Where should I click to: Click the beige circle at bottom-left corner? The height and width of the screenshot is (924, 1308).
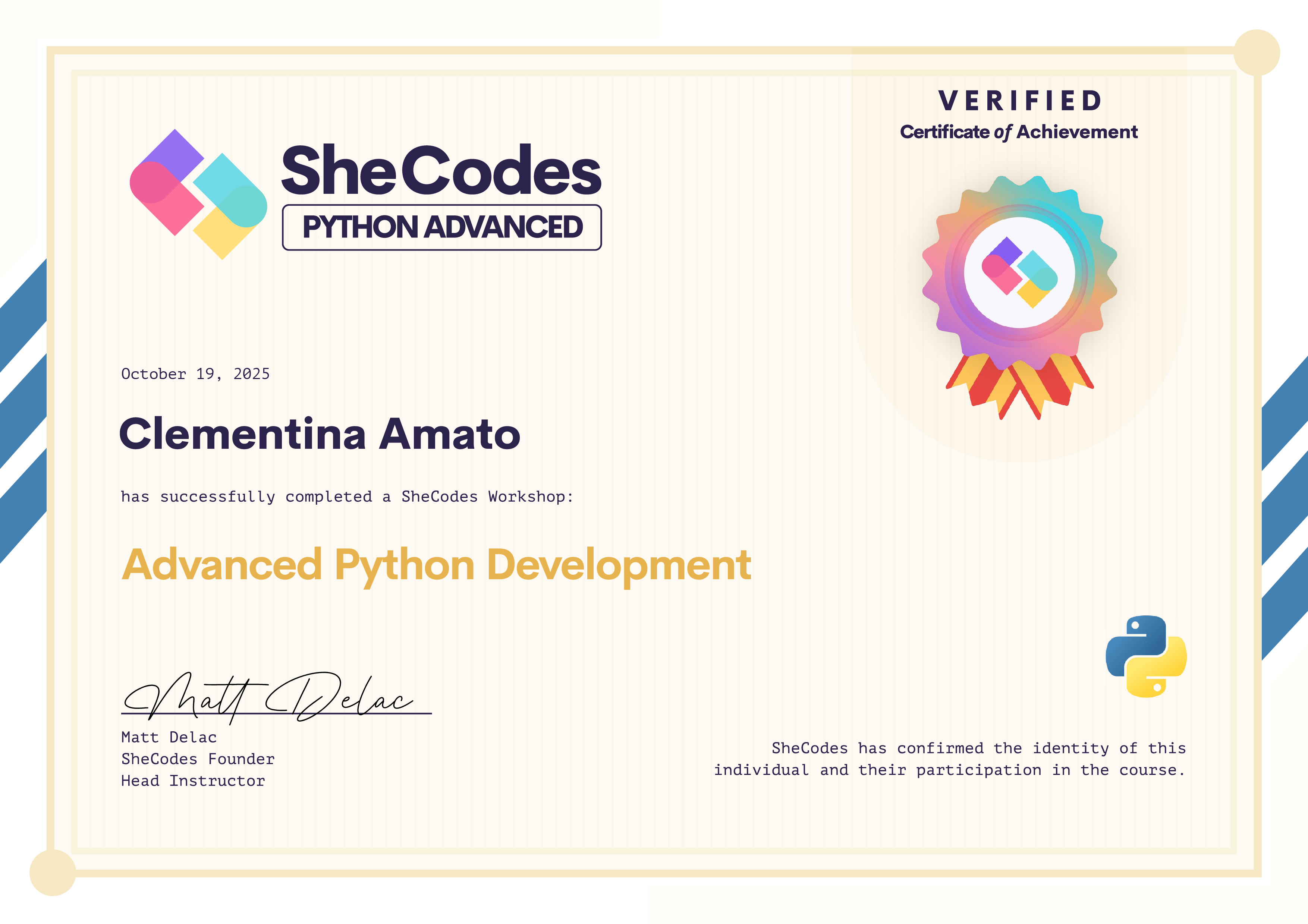(53, 872)
